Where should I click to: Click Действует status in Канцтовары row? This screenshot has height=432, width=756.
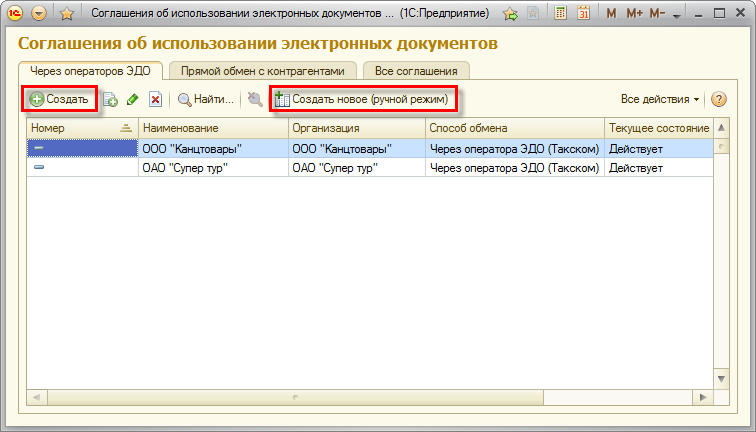(659, 148)
